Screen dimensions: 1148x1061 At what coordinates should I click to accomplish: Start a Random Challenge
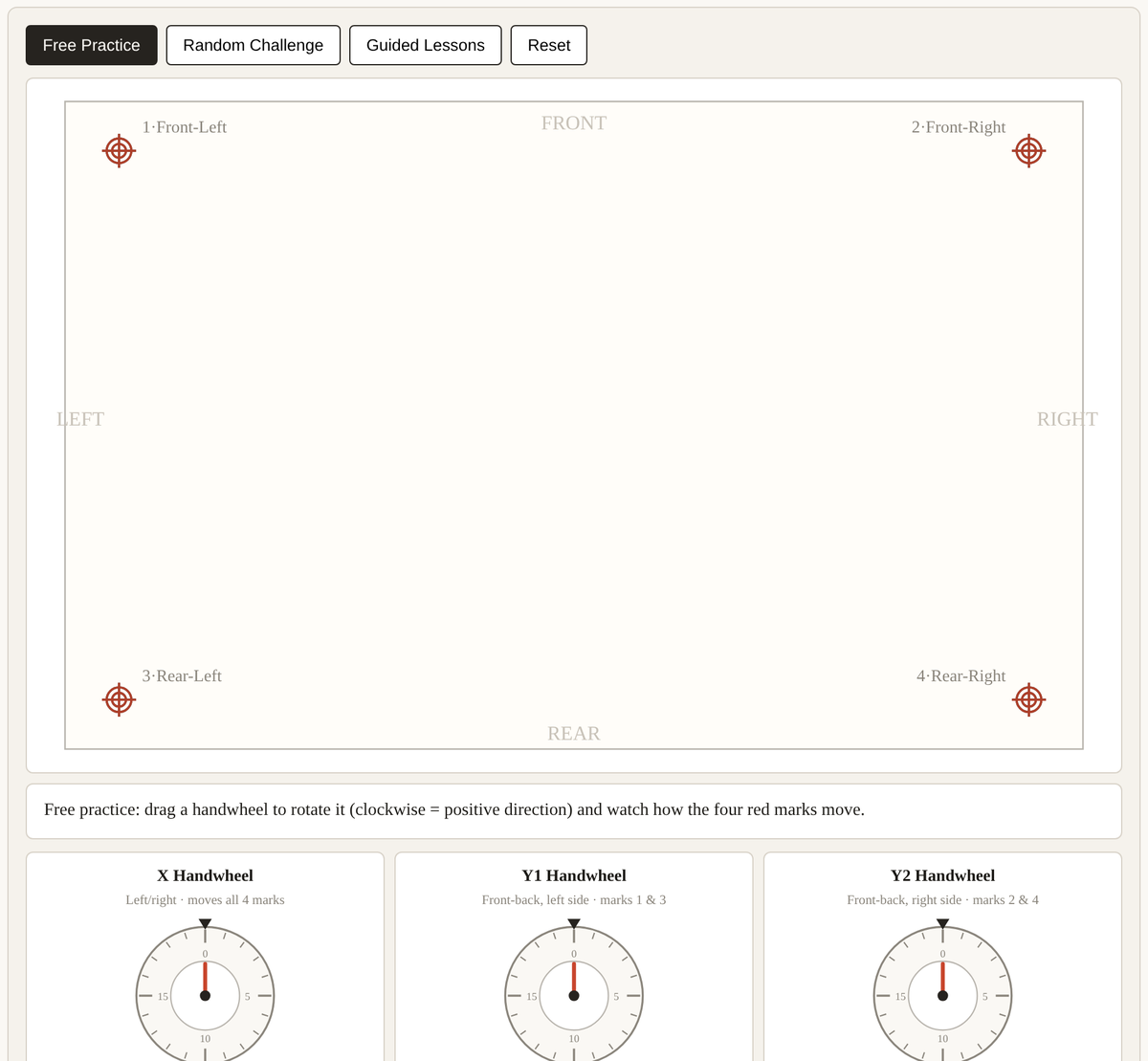[254, 45]
